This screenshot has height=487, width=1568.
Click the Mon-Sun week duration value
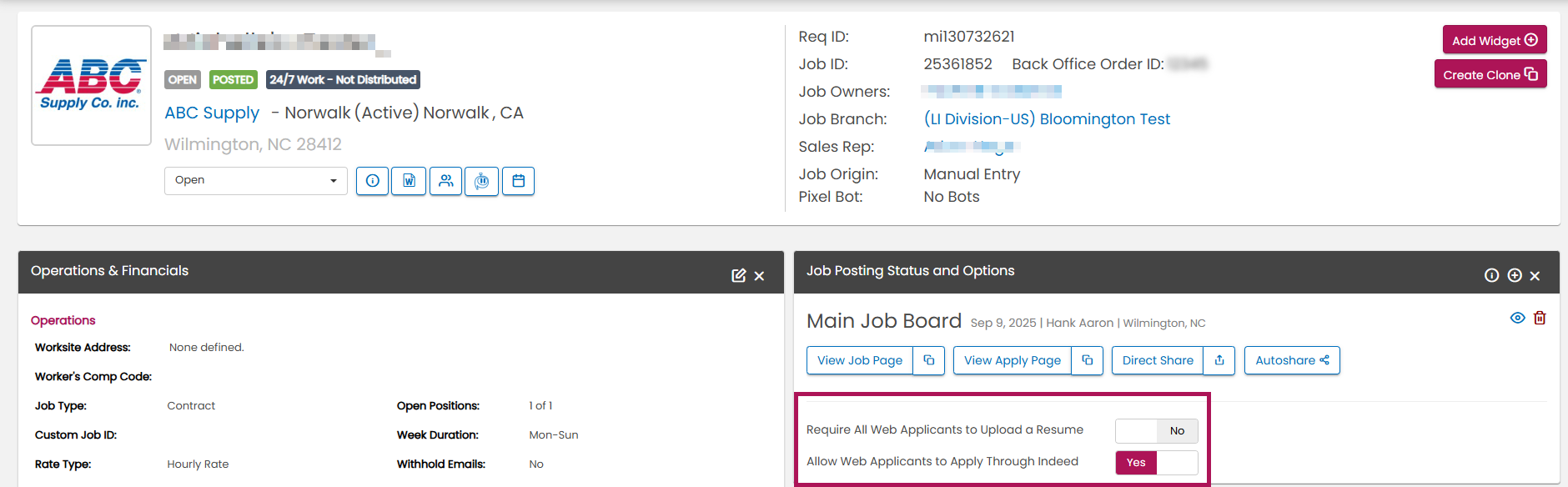[553, 435]
